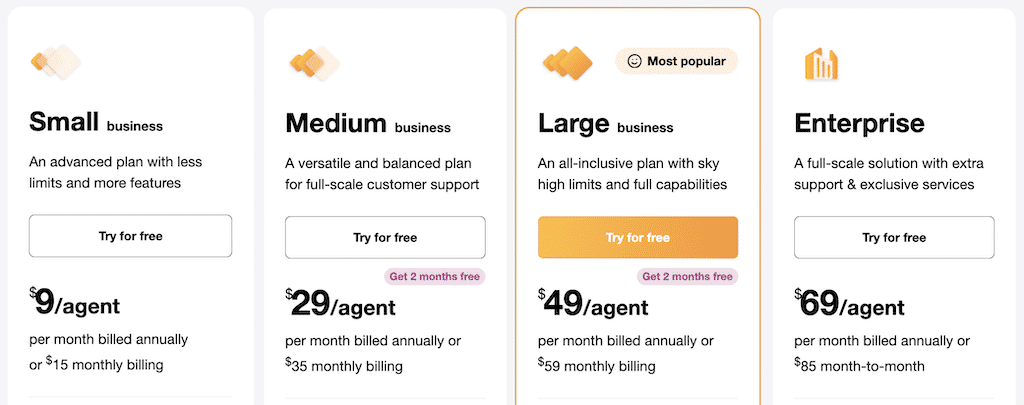Click the Large business heading
The image size is (1024, 405).
pyautogui.click(x=605, y=124)
